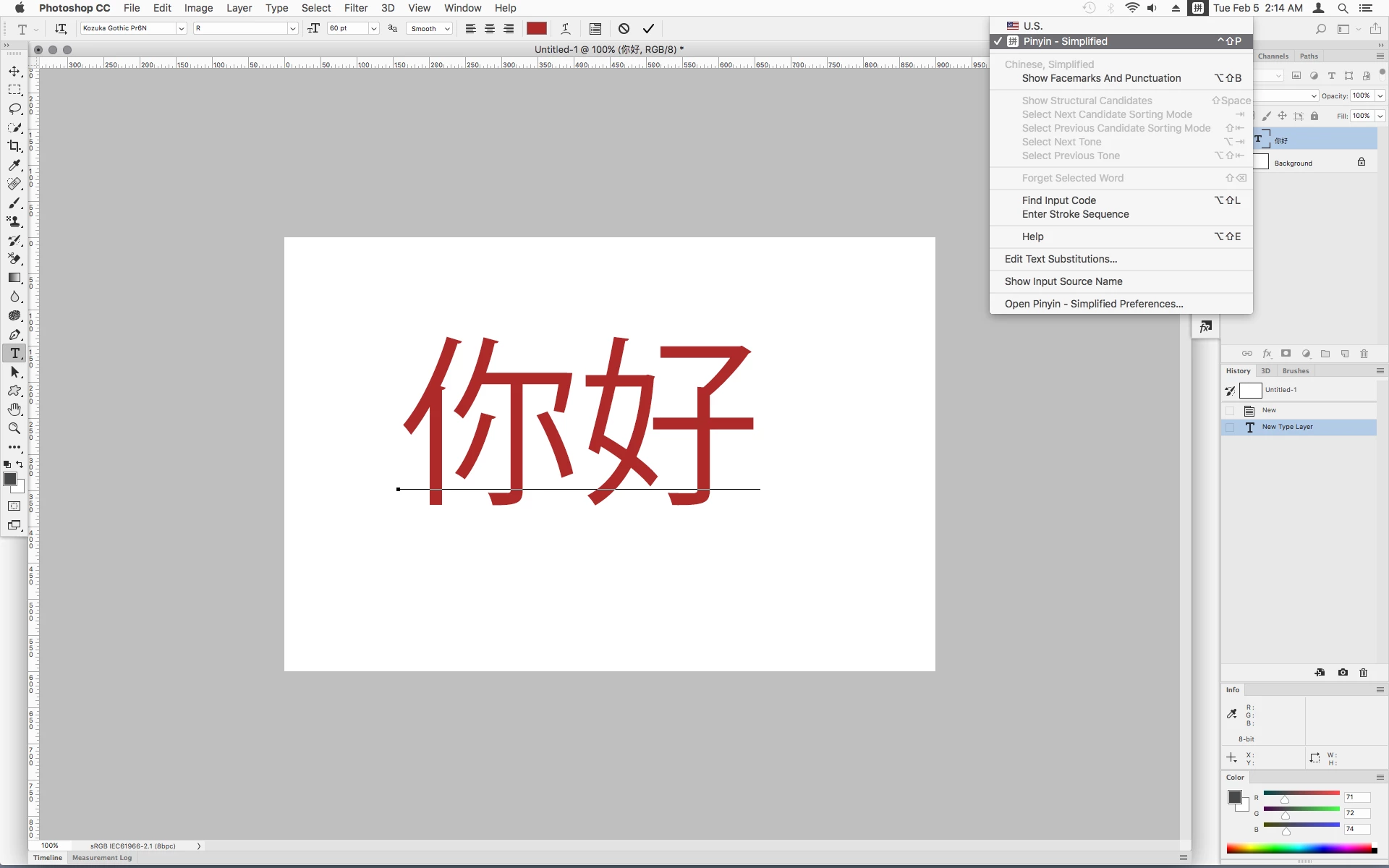Viewport: 1389px width, 868px height.
Task: Select the Zoom tool
Action: pos(14,428)
